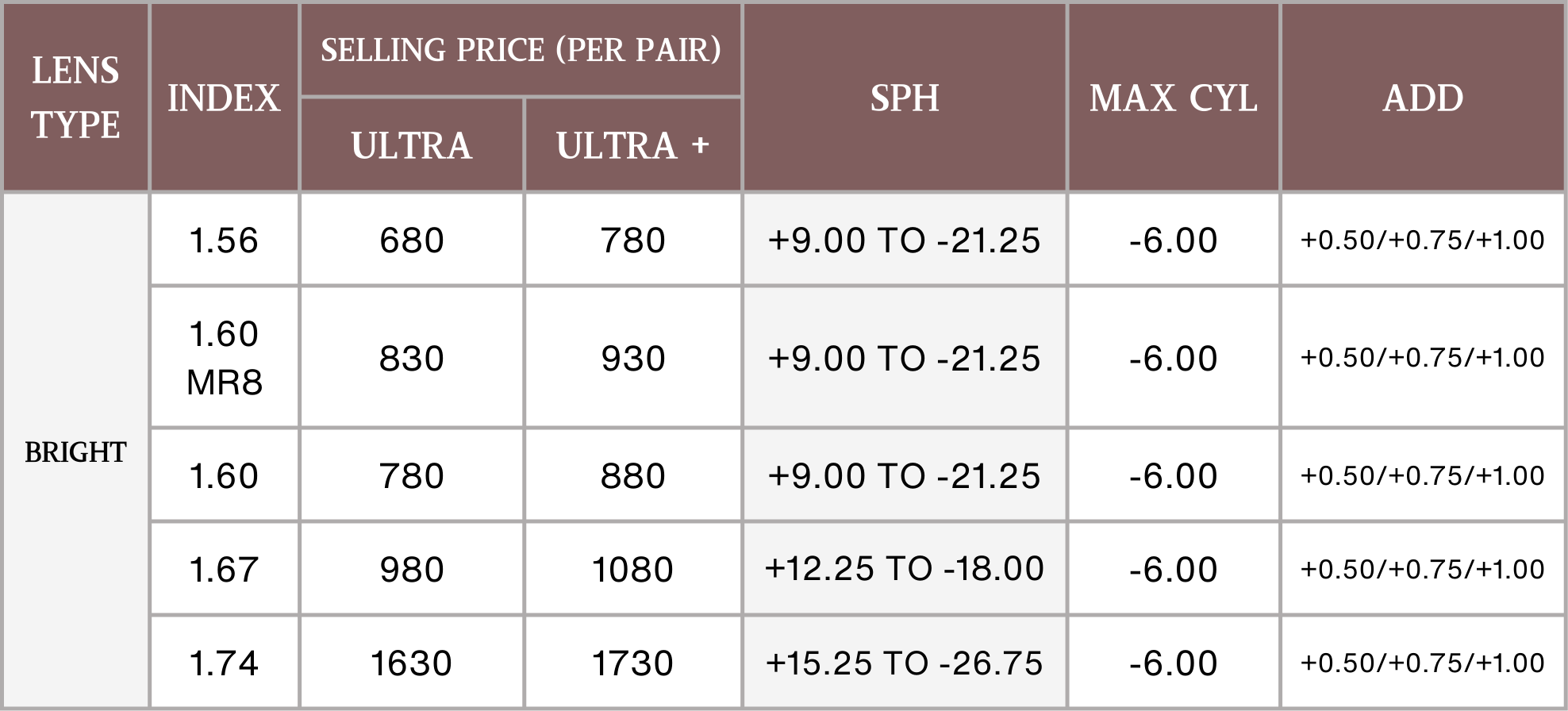Viewport: 1568px width, 711px height.
Task: Select the ADD column header
Action: pos(1423,98)
